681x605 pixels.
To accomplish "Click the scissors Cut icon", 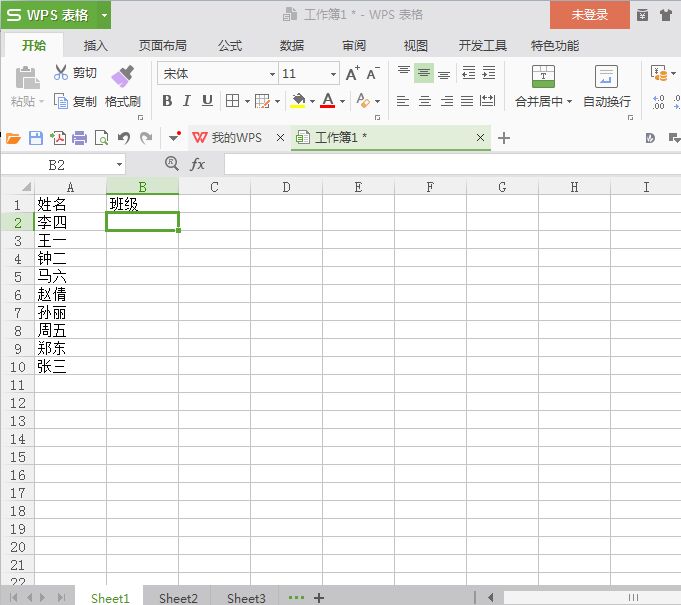I will point(61,73).
